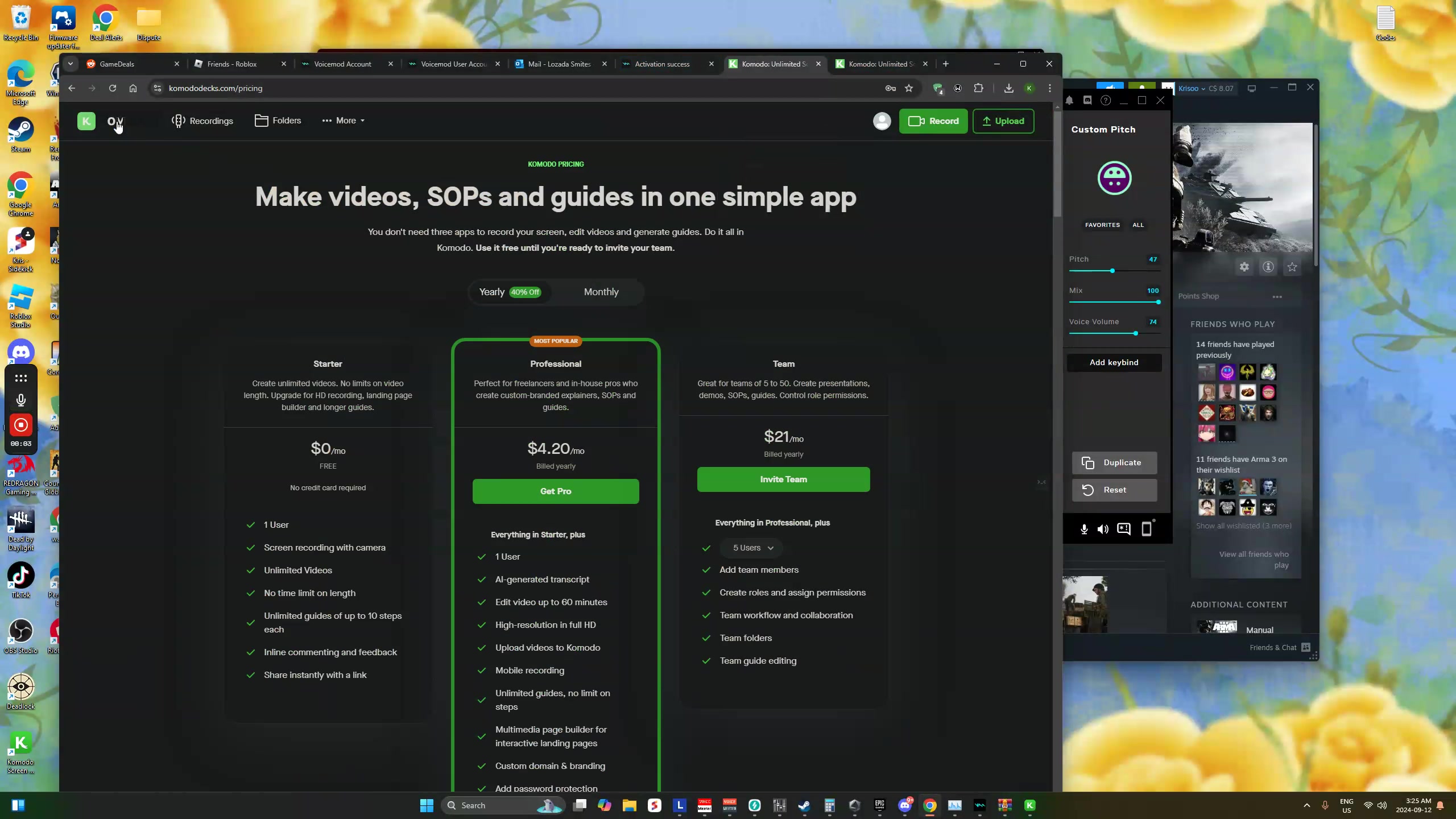Image resolution: width=1456 pixels, height=819 pixels.
Task: Open Steam game info icon
Action: pyautogui.click(x=1268, y=267)
